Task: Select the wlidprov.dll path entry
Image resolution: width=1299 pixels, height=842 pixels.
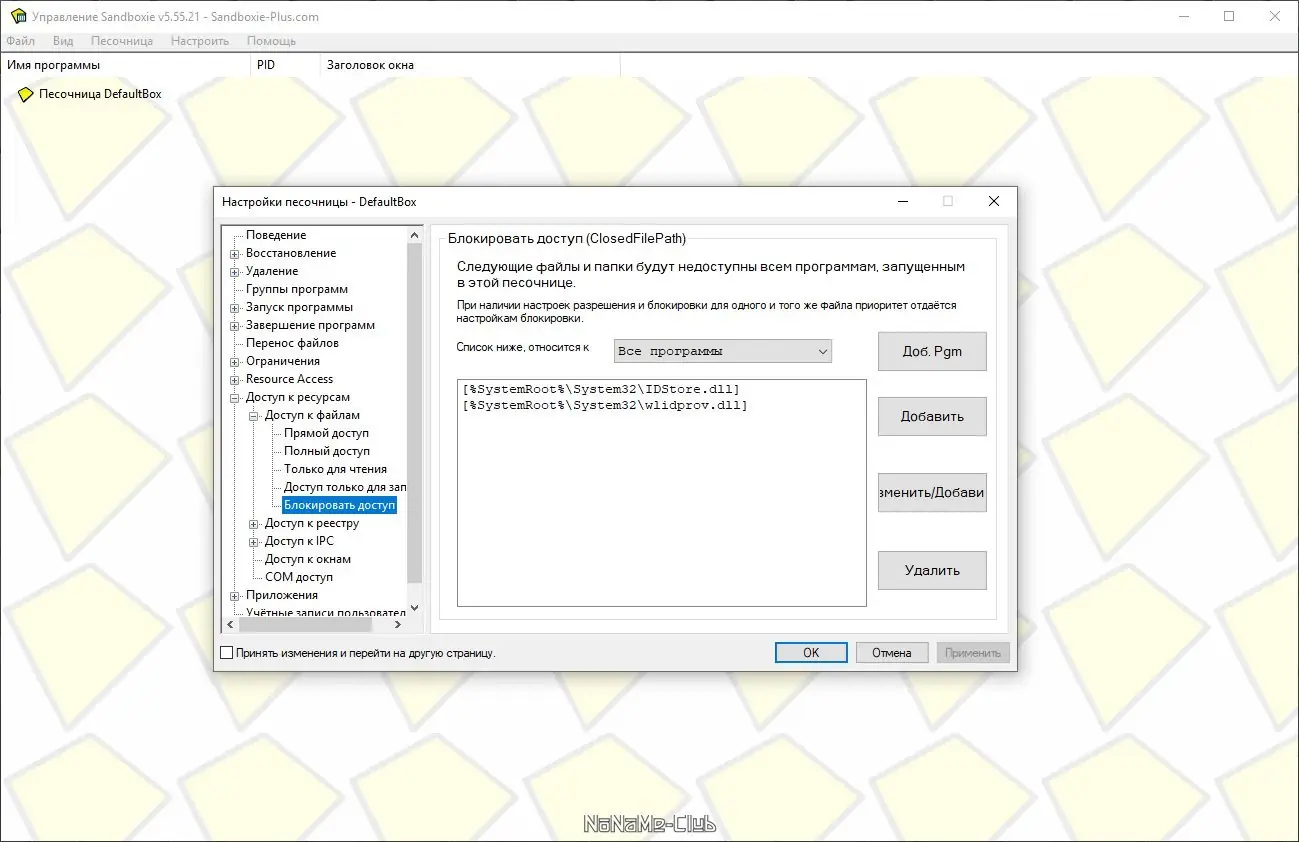Action: click(605, 405)
